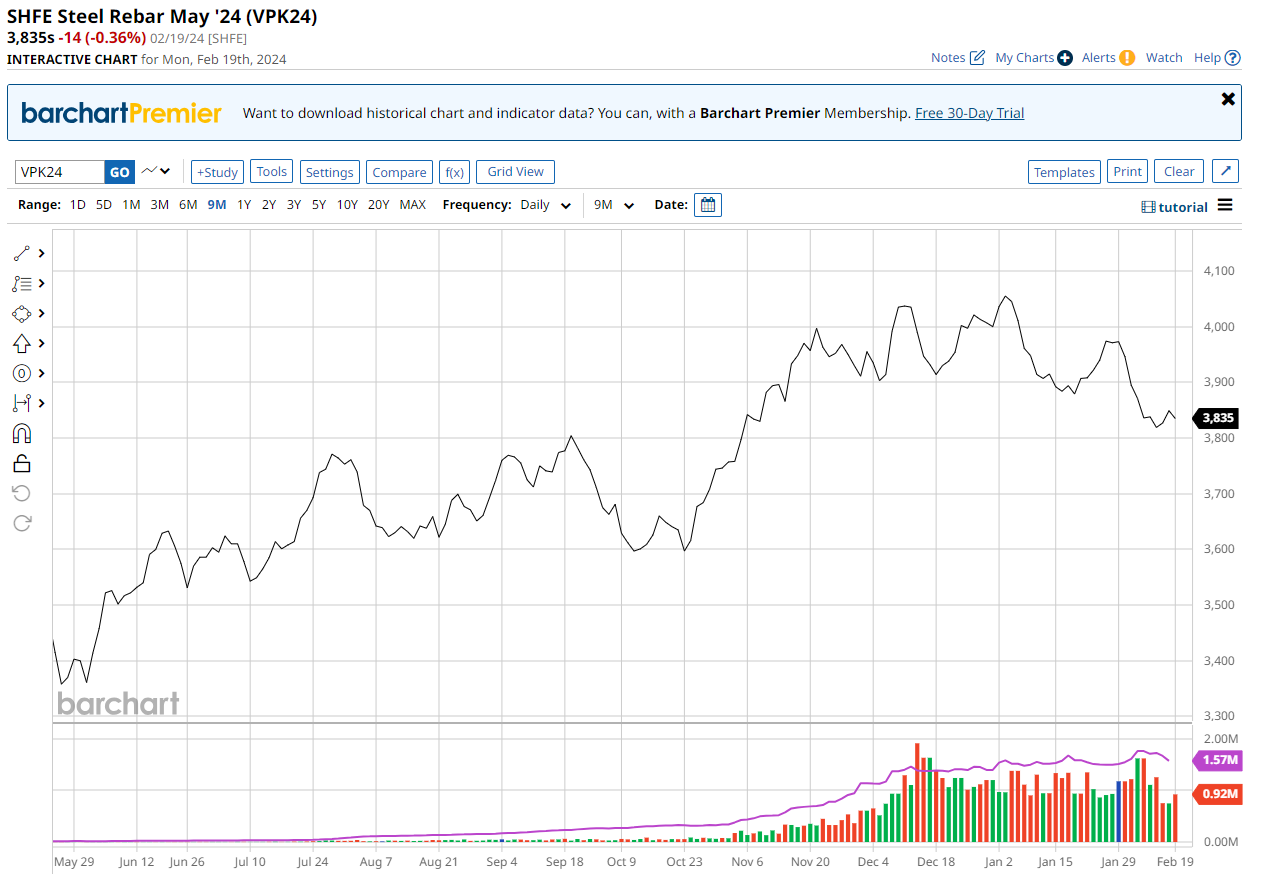Click the +Study button
Image resolution: width=1265 pixels, height=896 pixels.
pyautogui.click(x=217, y=172)
